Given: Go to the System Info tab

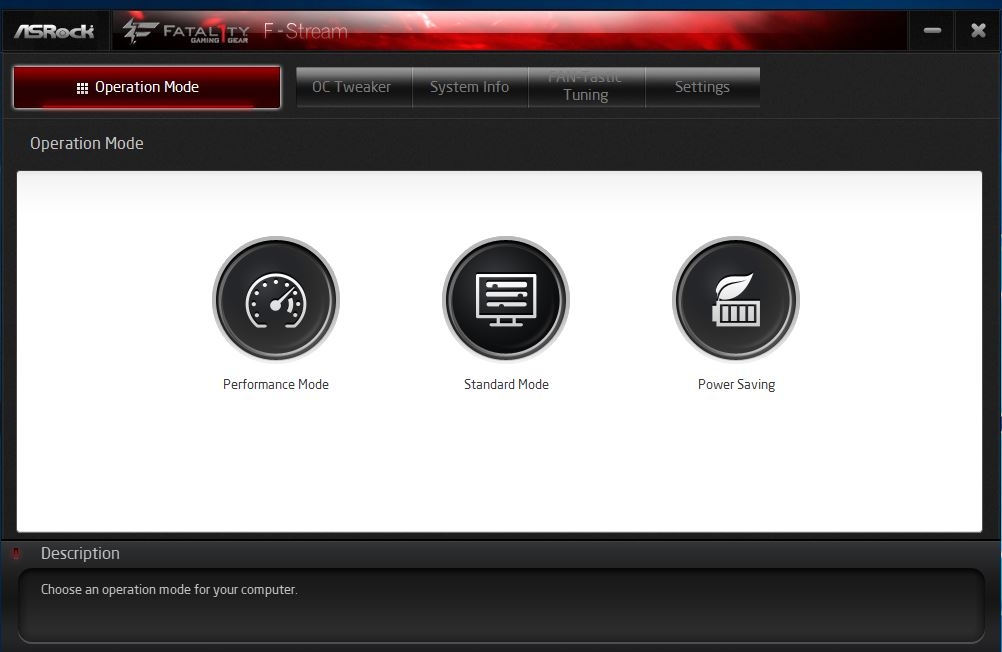Looking at the screenshot, I should click(x=469, y=87).
